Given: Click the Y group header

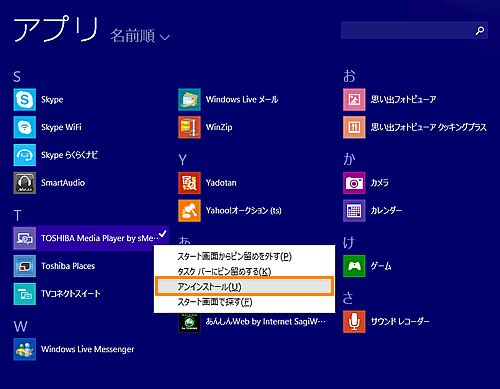Looking at the screenshot, I should pos(182,160).
